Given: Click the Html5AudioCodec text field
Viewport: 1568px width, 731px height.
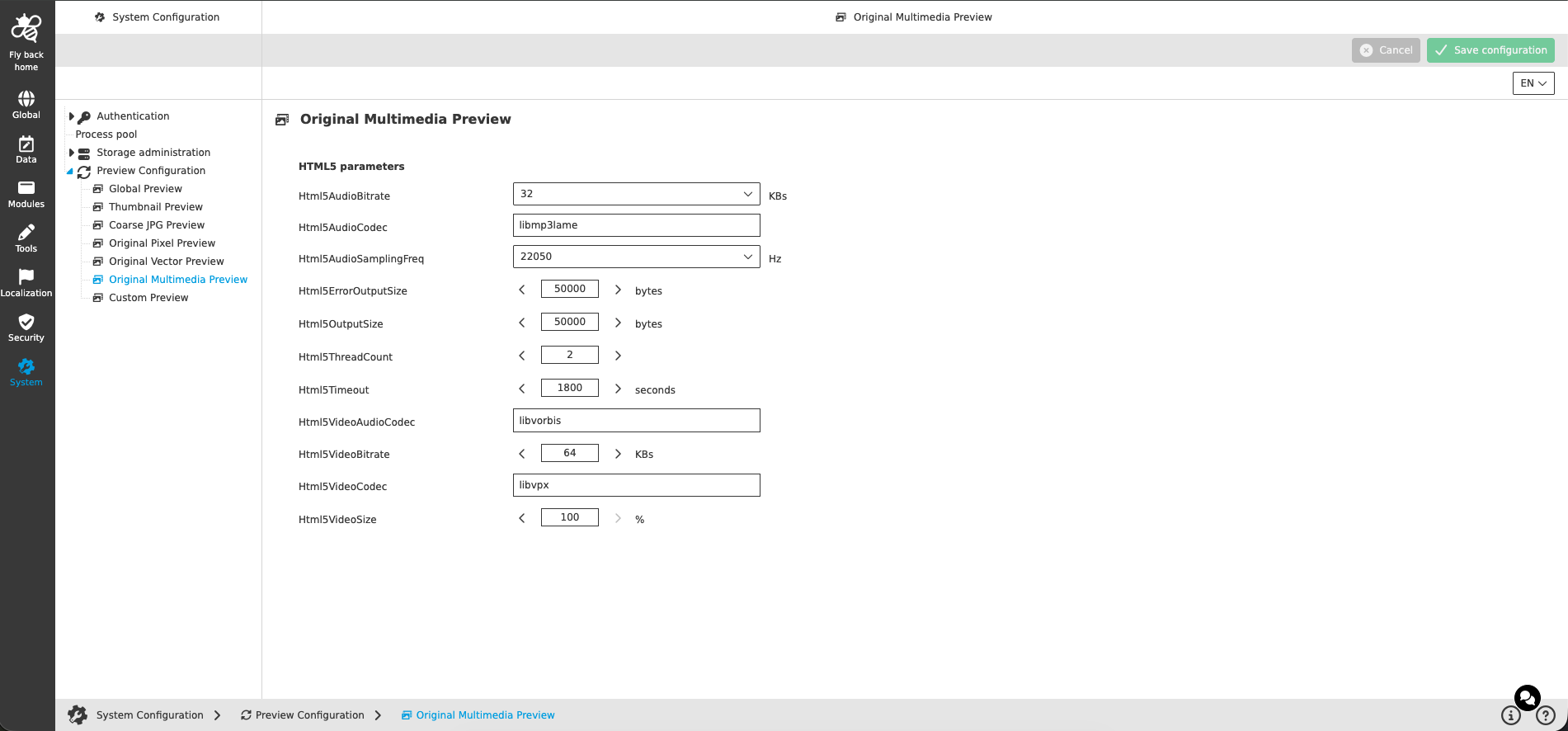Looking at the screenshot, I should pos(636,225).
